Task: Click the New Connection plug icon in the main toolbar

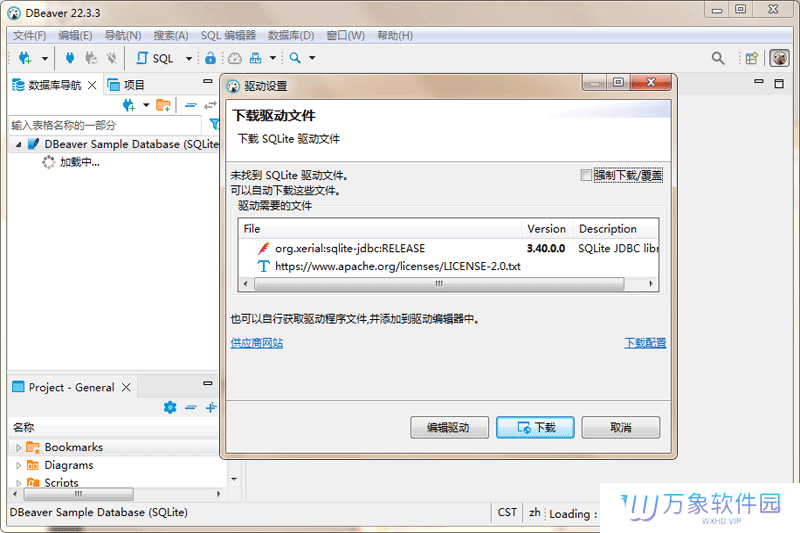Action: (x=24, y=58)
